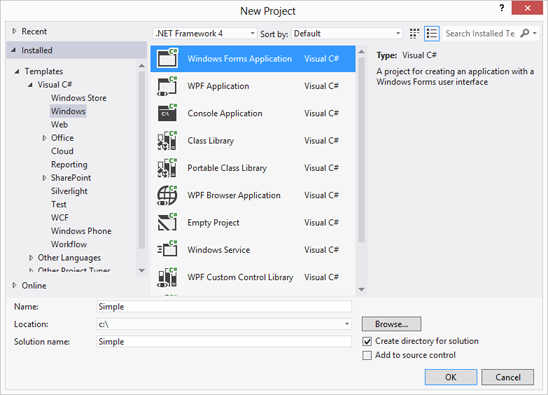
Task: Expand the Other Languages tree node
Action: 31,258
